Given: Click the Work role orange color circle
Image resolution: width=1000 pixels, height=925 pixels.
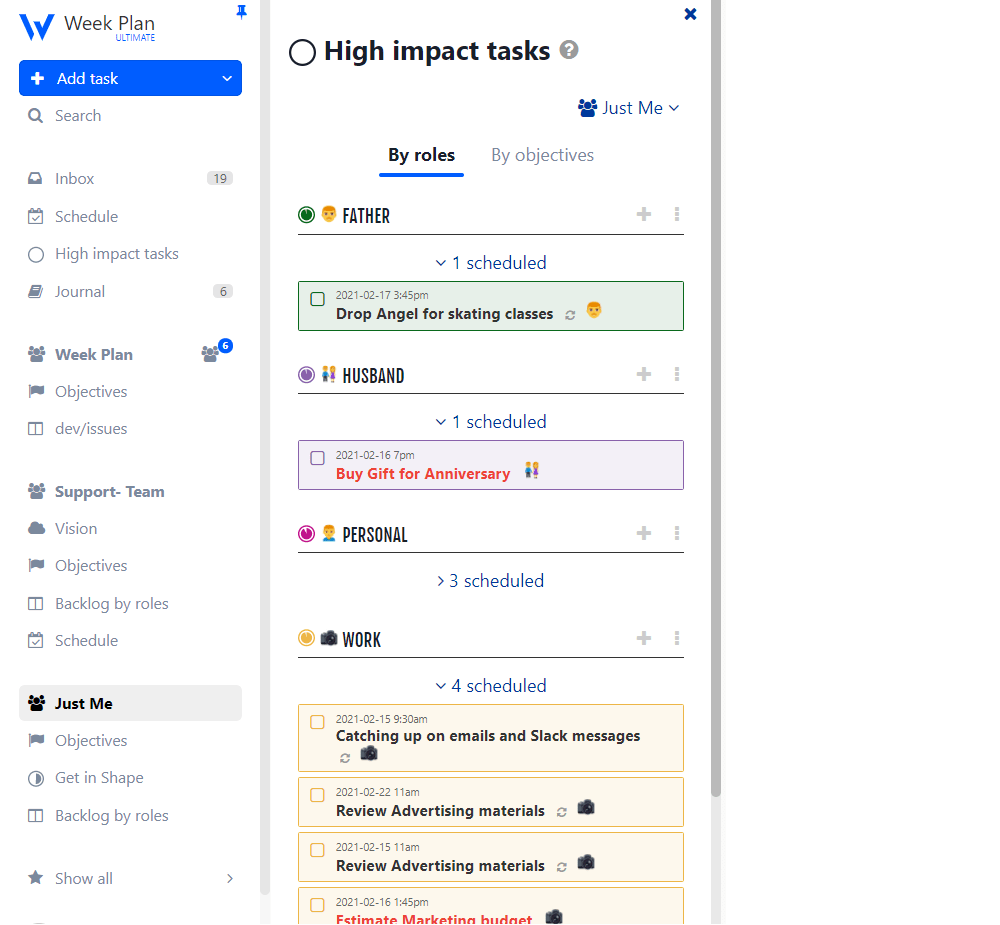Looking at the screenshot, I should click(x=306, y=638).
